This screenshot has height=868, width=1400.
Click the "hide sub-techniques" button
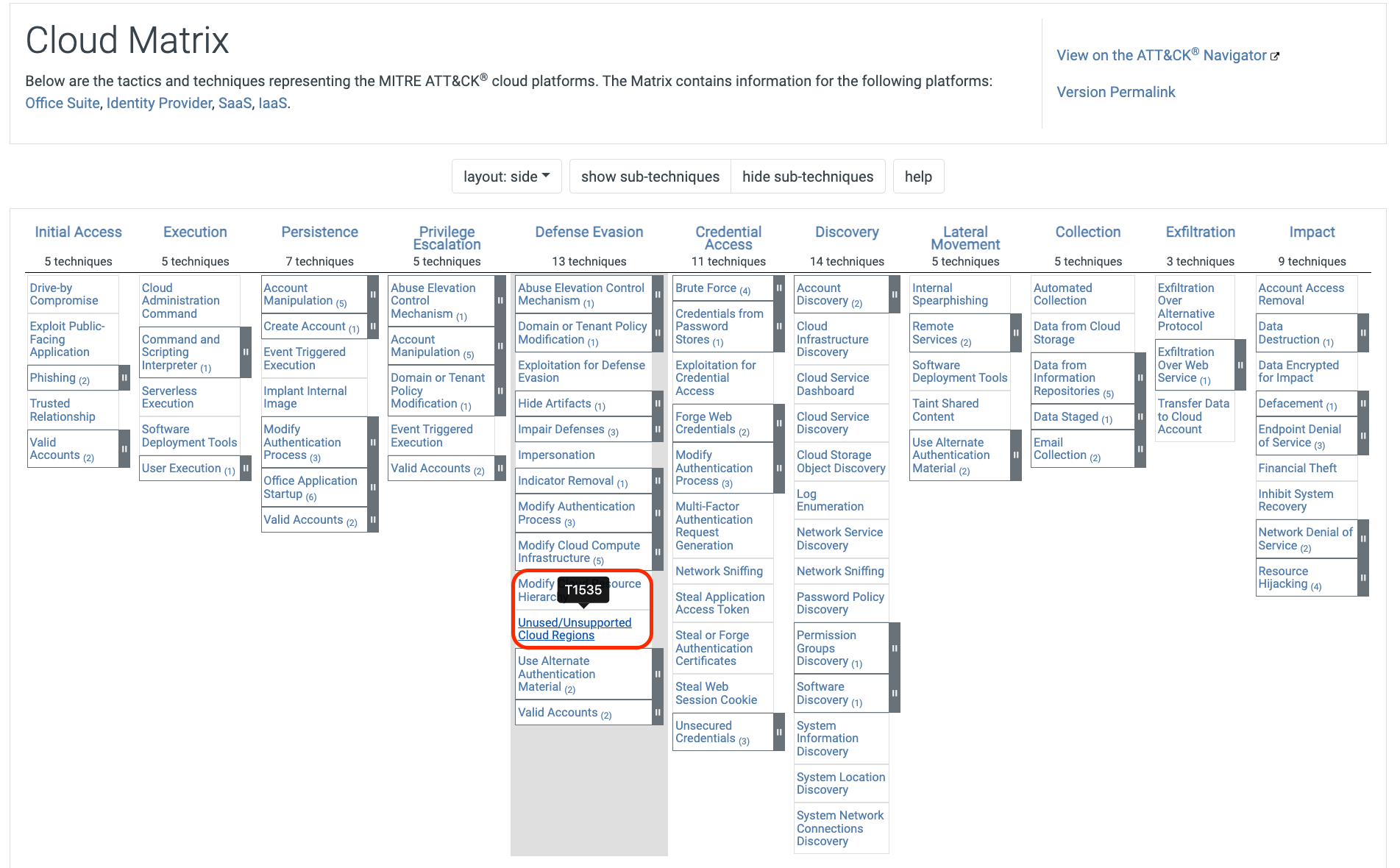pyautogui.click(x=808, y=176)
